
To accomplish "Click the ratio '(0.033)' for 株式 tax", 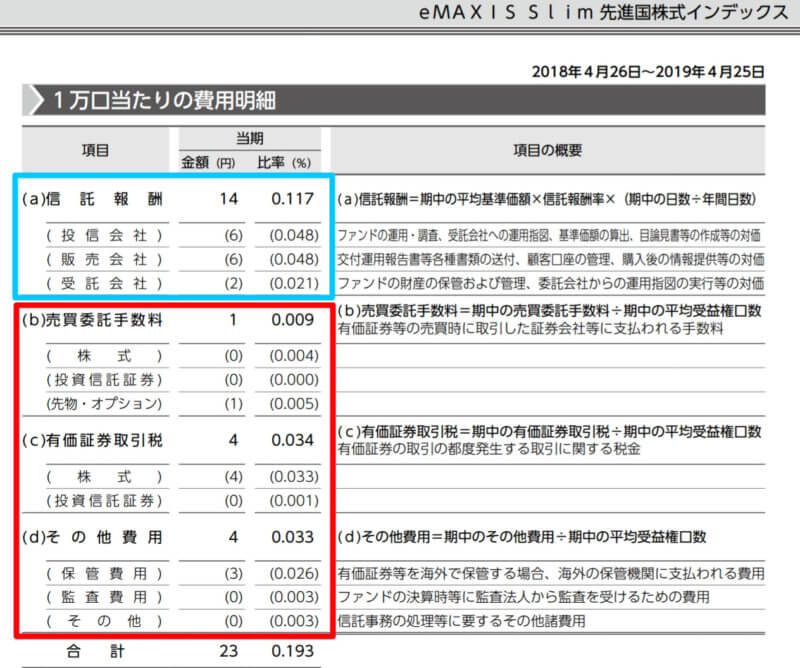I will 294,477.
